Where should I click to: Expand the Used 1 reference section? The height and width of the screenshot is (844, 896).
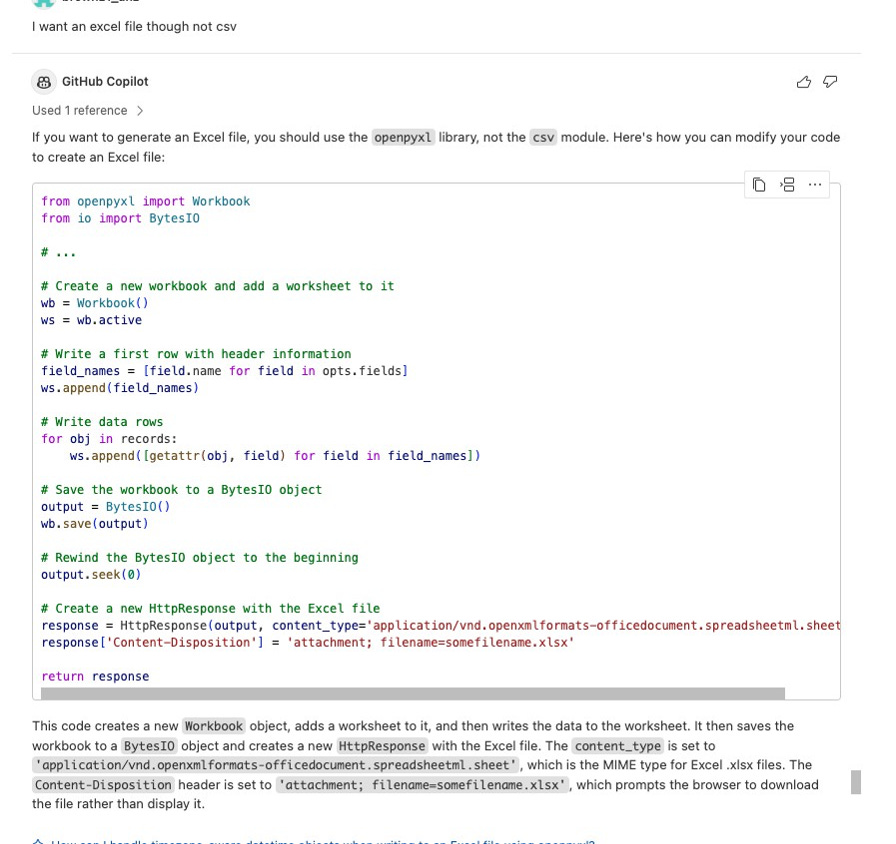point(87,110)
